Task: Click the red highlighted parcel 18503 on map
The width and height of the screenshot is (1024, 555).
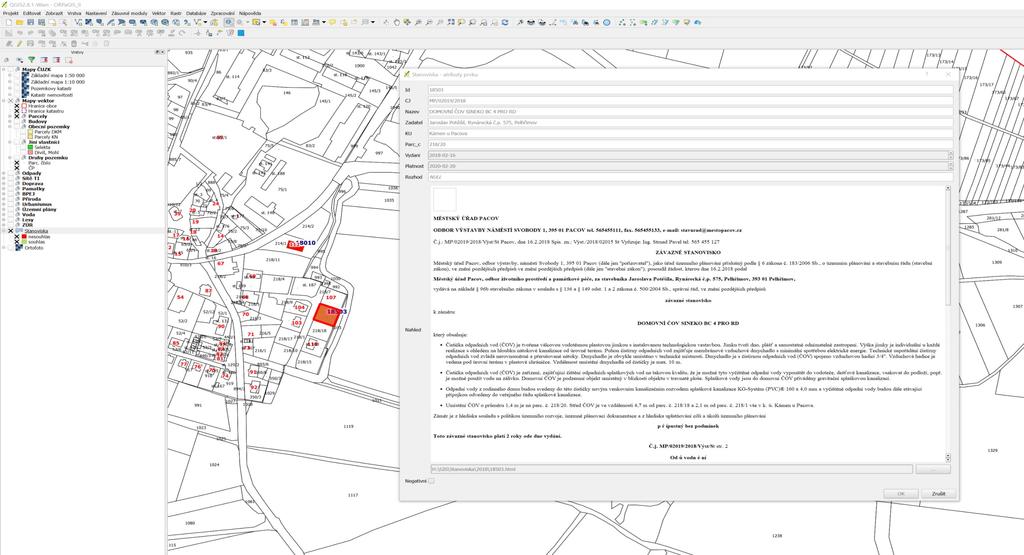Action: point(325,313)
